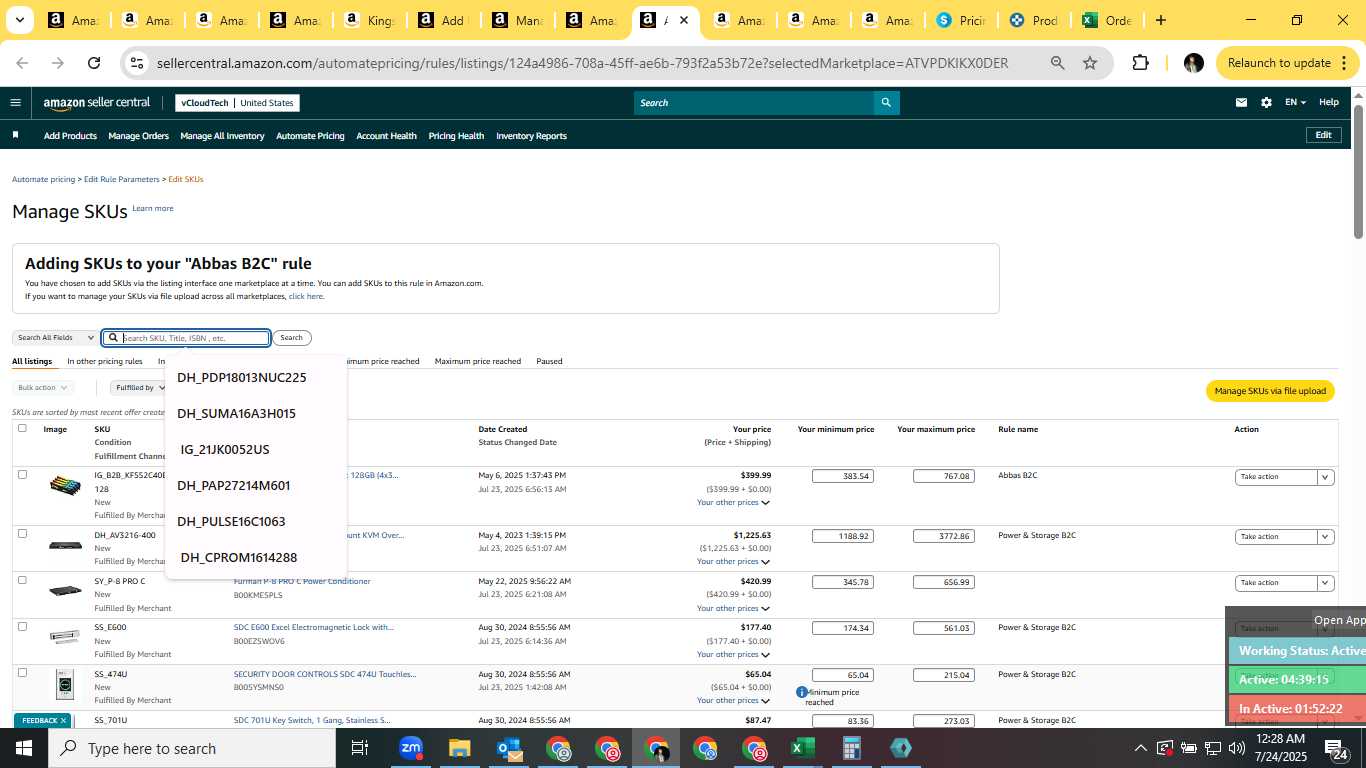Click the browser vertical scrollbar
Viewport: 1366px width, 768px height.
[1359, 170]
